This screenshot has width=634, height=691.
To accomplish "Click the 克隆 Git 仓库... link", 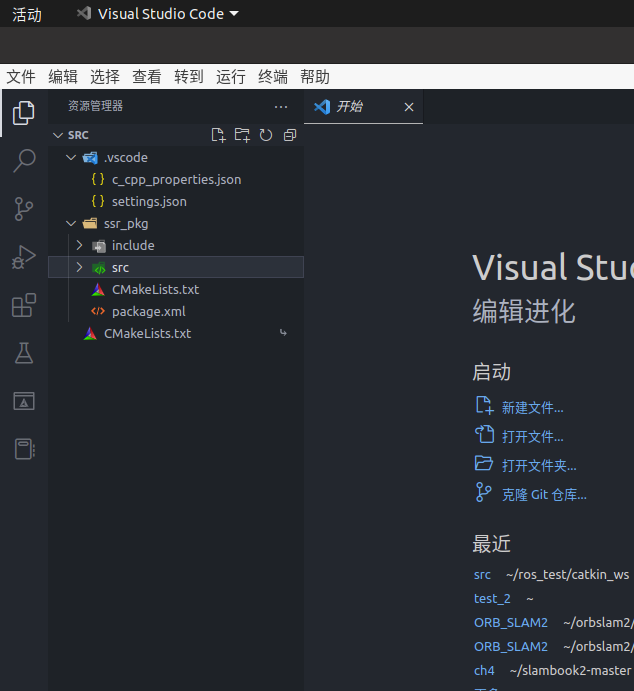I will pos(544,494).
